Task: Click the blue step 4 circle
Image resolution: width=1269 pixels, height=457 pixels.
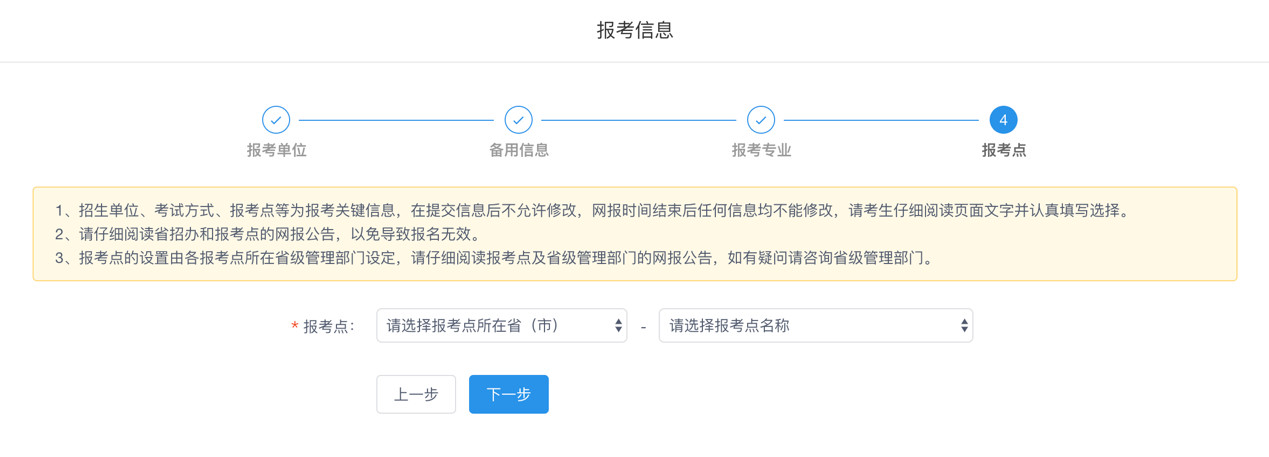Action: click(1003, 120)
